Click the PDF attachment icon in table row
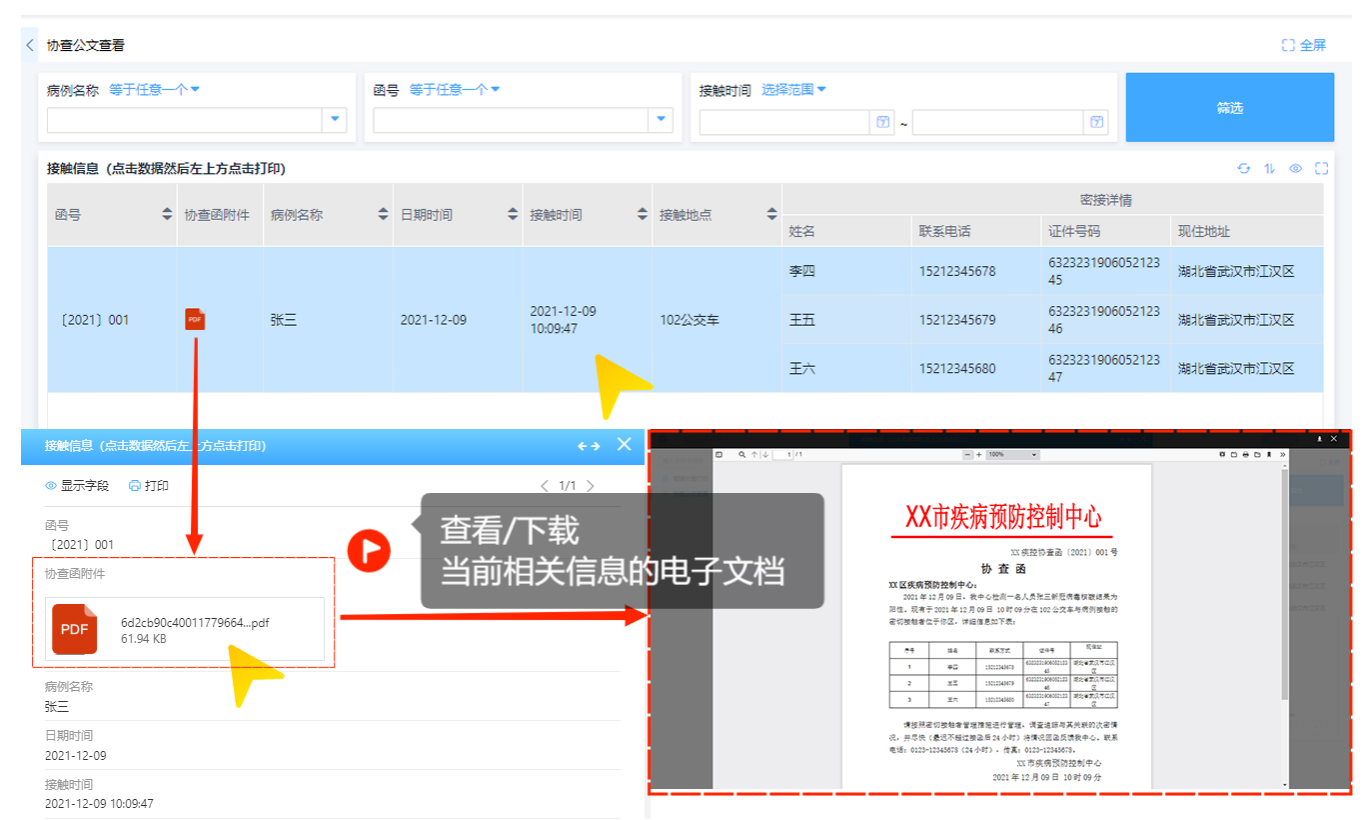Viewport: 1367px width, 820px height. 195,319
